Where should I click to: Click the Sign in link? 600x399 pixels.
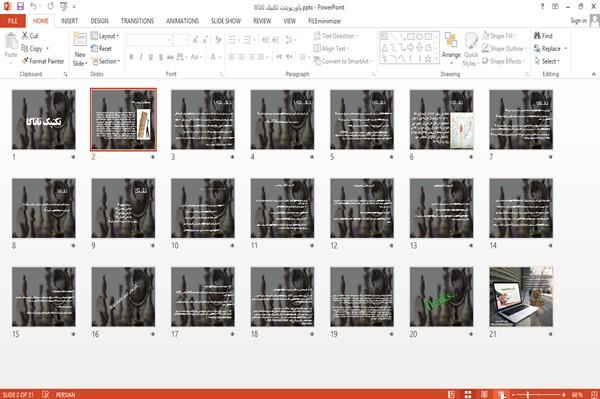tap(578, 21)
